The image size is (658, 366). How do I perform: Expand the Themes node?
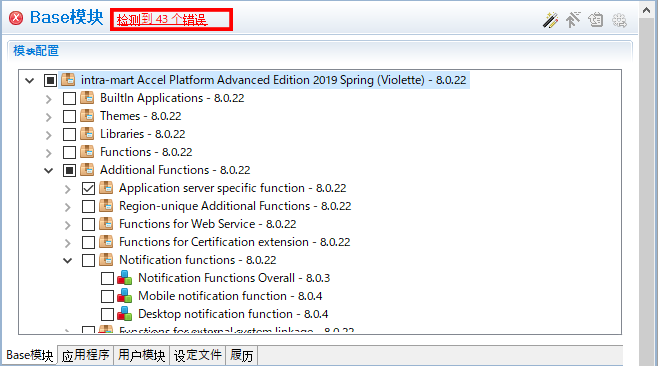coord(49,117)
